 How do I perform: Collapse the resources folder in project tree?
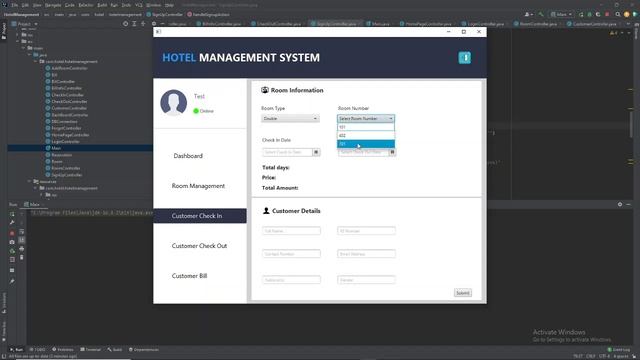tap(29, 181)
